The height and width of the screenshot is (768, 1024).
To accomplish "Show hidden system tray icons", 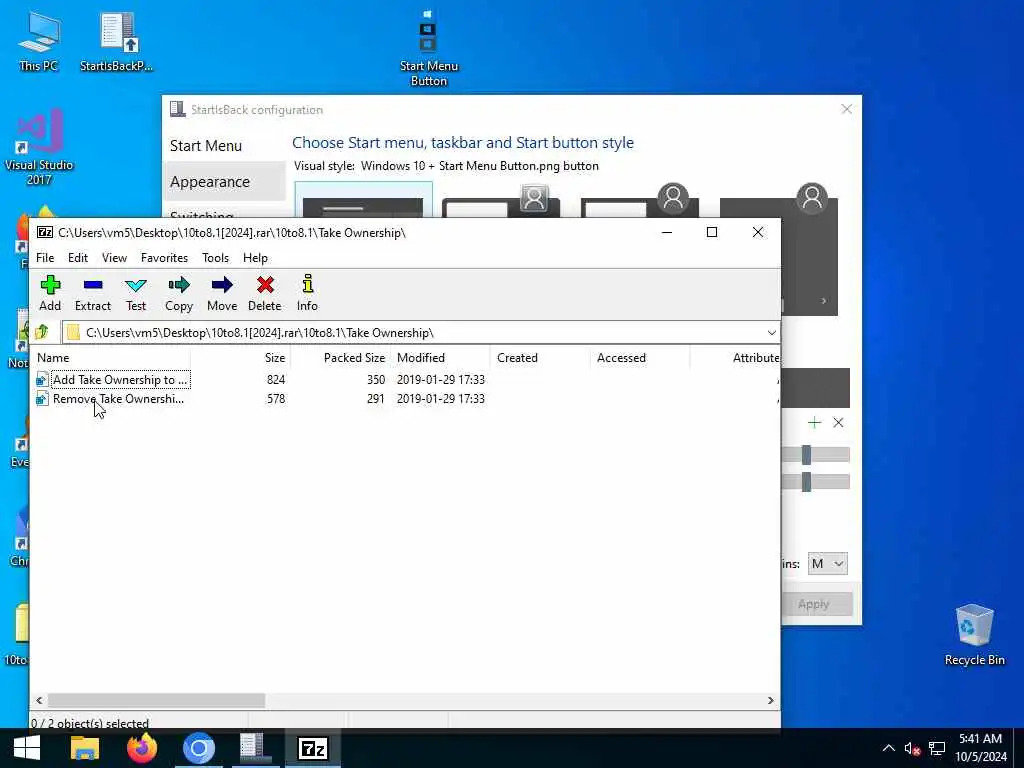I will 889,748.
